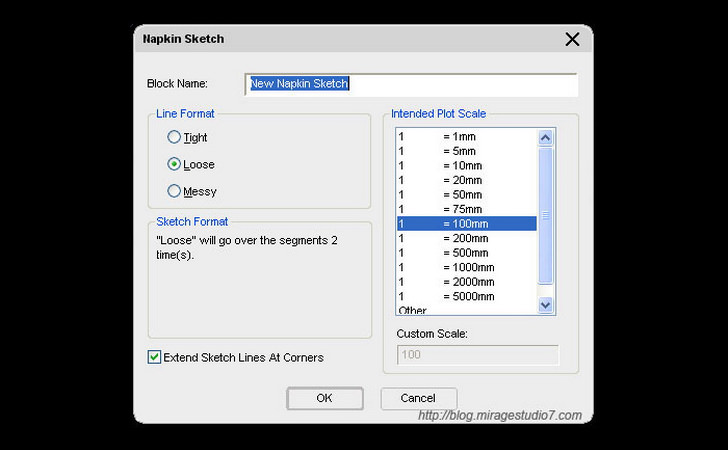Choose the 1 = 5000mm plot scale
Image resolution: width=728 pixels, height=450 pixels.
pyautogui.click(x=467, y=296)
